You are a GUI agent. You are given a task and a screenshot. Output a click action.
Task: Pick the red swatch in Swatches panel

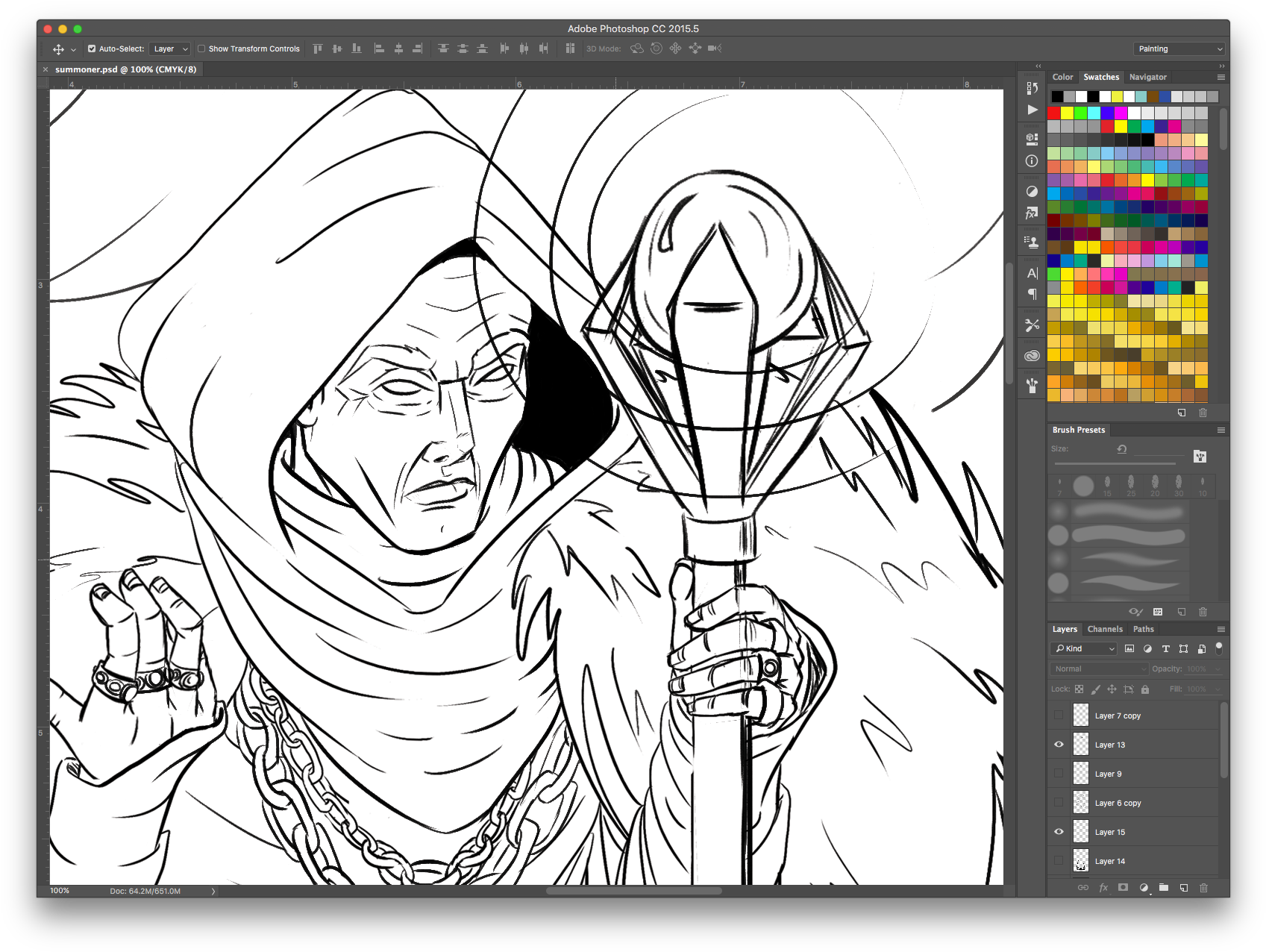pos(1053,113)
